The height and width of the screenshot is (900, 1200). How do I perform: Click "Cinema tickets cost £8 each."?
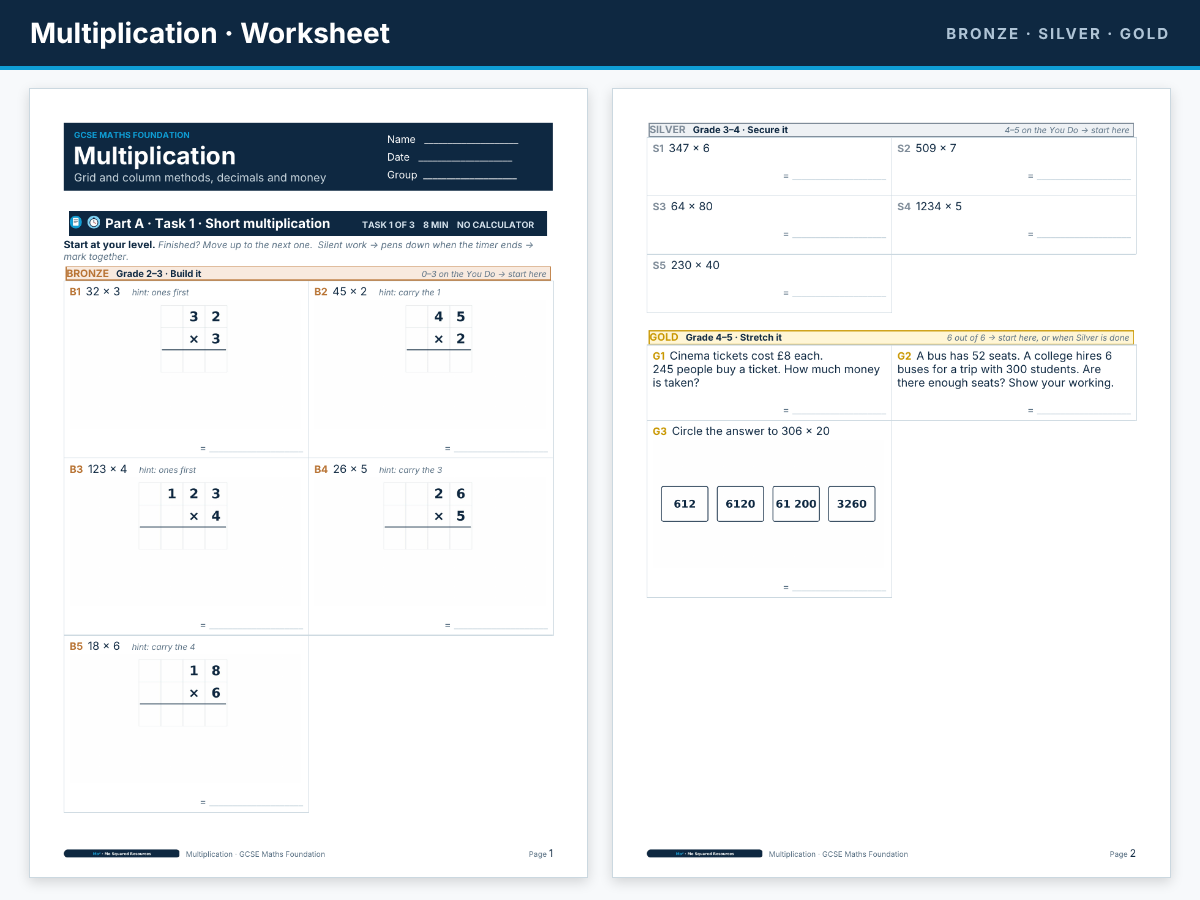(746, 356)
